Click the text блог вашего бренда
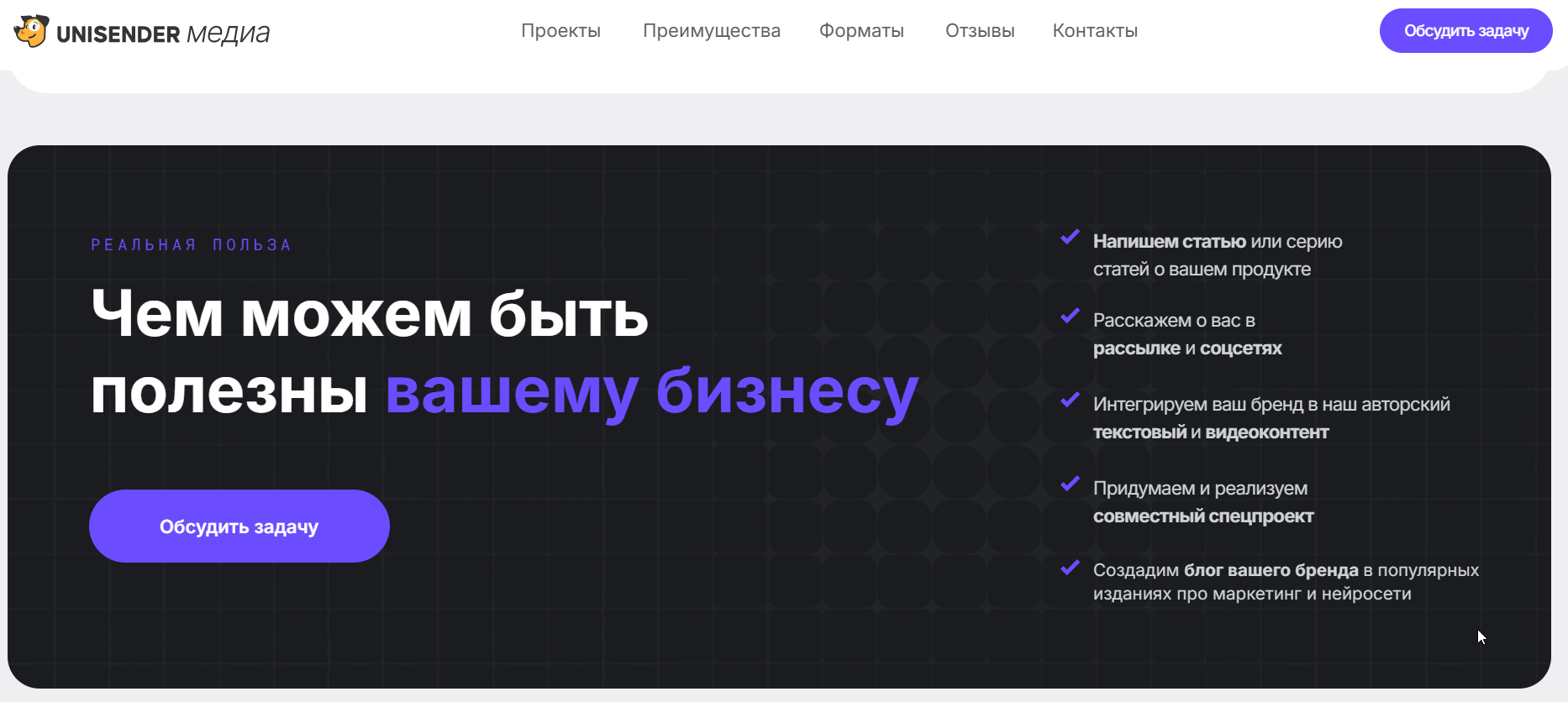Screen dimensions: 1568x702 point(1271,570)
